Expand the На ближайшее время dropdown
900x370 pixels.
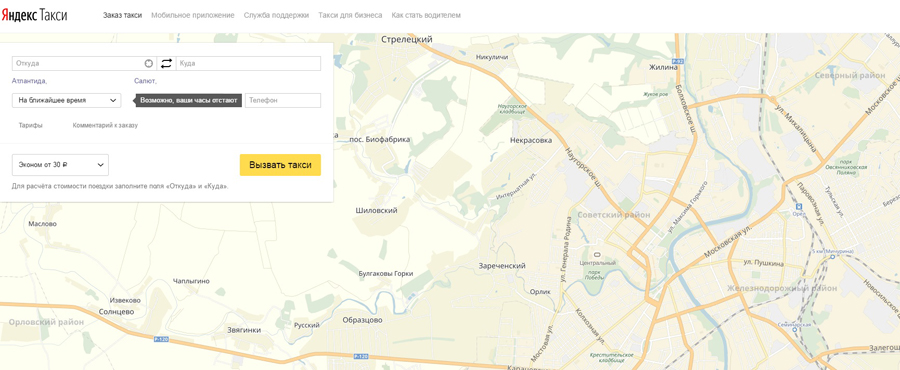click(x=67, y=100)
